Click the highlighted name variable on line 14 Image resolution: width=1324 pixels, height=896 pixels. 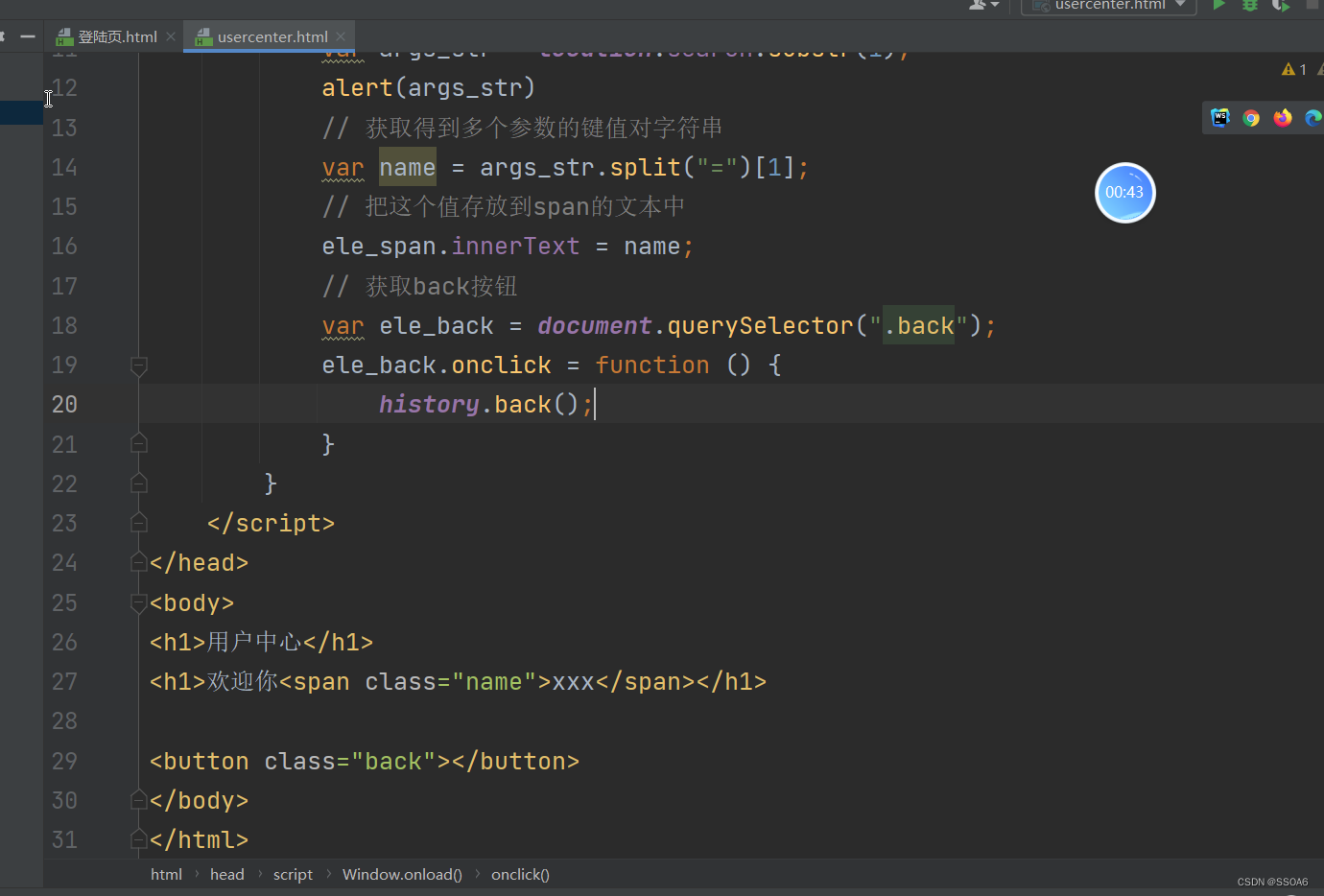coord(407,168)
